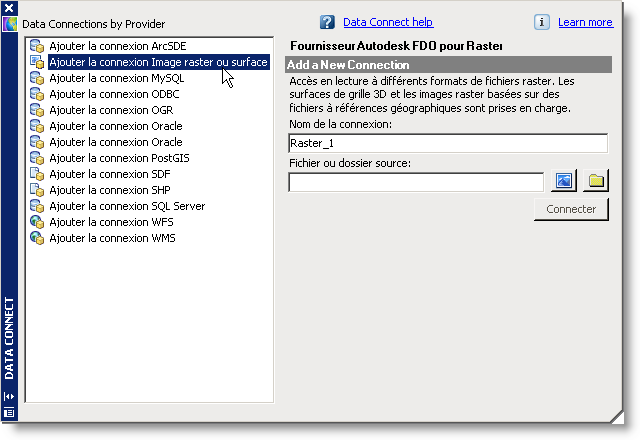Viewport: 640px width, 440px height.
Task: Click the Data Connect help question icon
Action: click(327, 22)
